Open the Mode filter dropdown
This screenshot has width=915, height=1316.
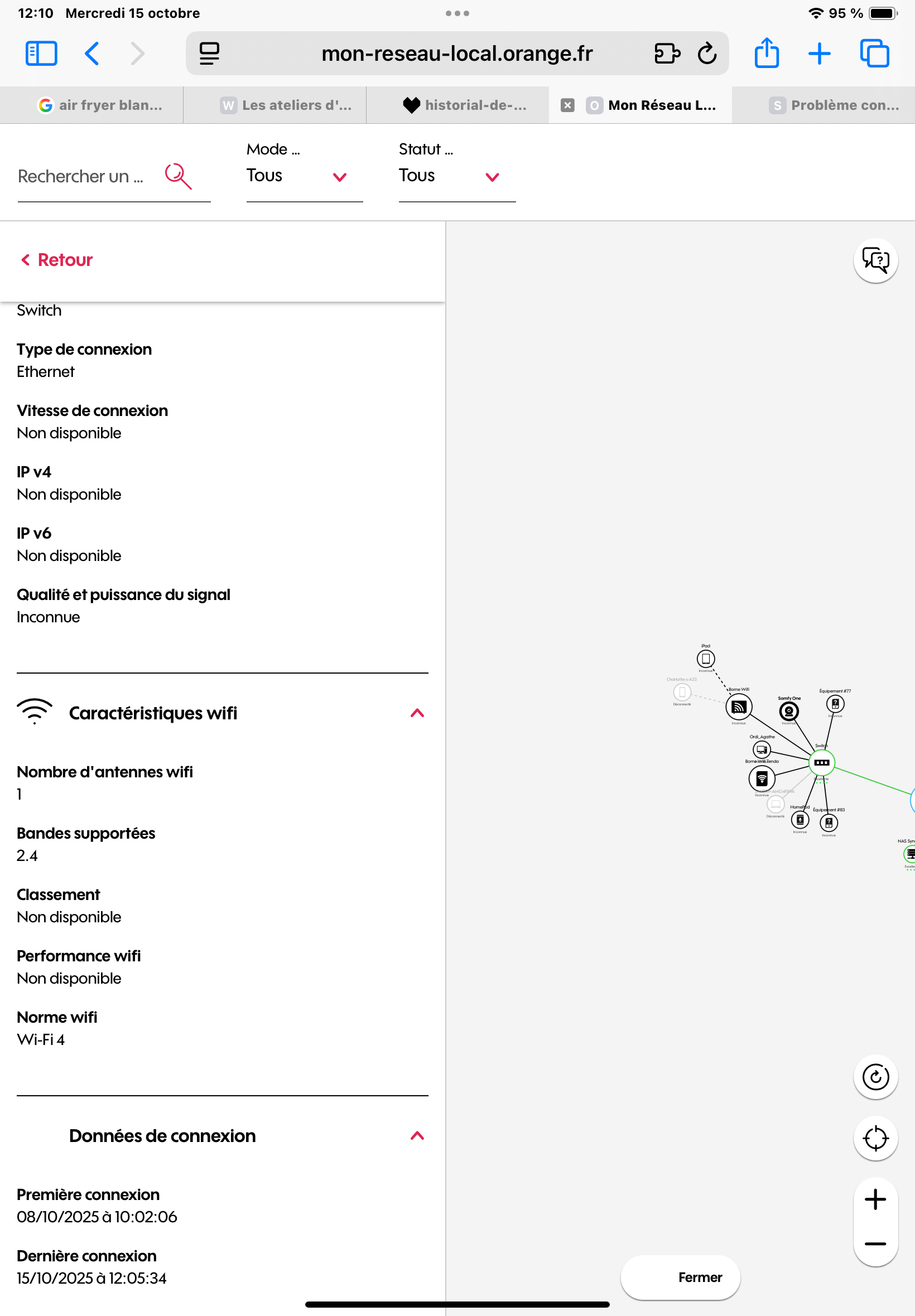pos(304,175)
